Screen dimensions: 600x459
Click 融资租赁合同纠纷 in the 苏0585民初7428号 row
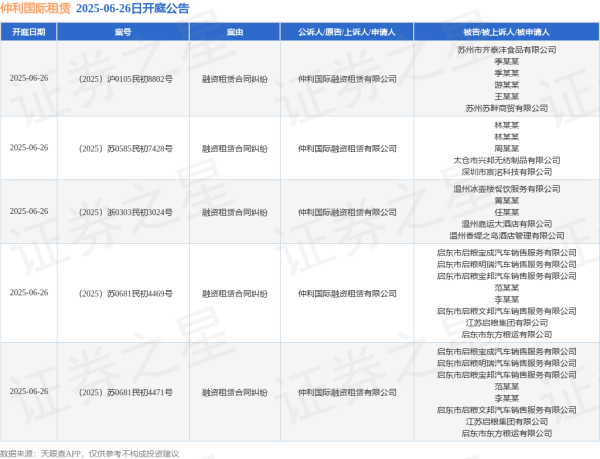235,148
